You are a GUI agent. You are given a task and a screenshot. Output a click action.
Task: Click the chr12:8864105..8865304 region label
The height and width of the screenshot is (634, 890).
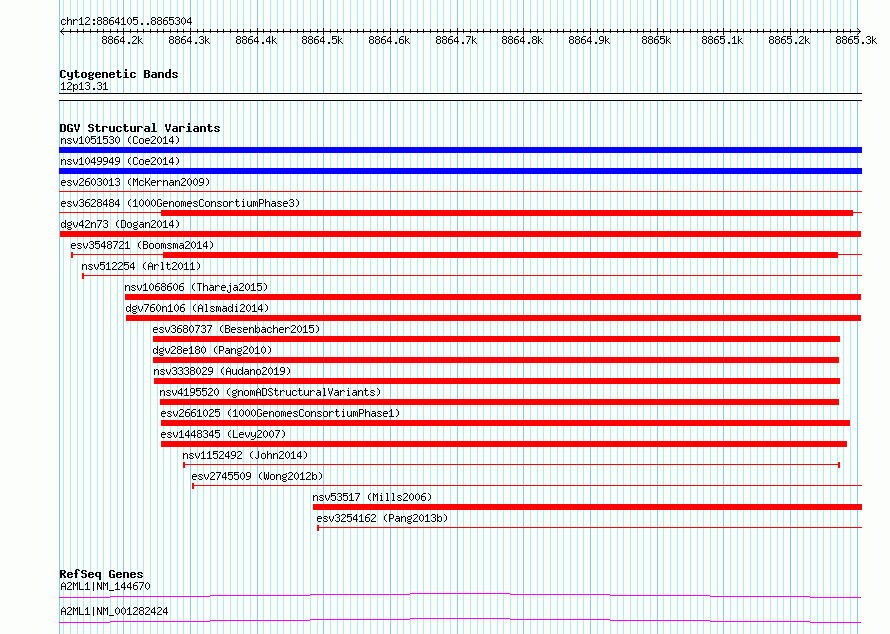tap(126, 21)
